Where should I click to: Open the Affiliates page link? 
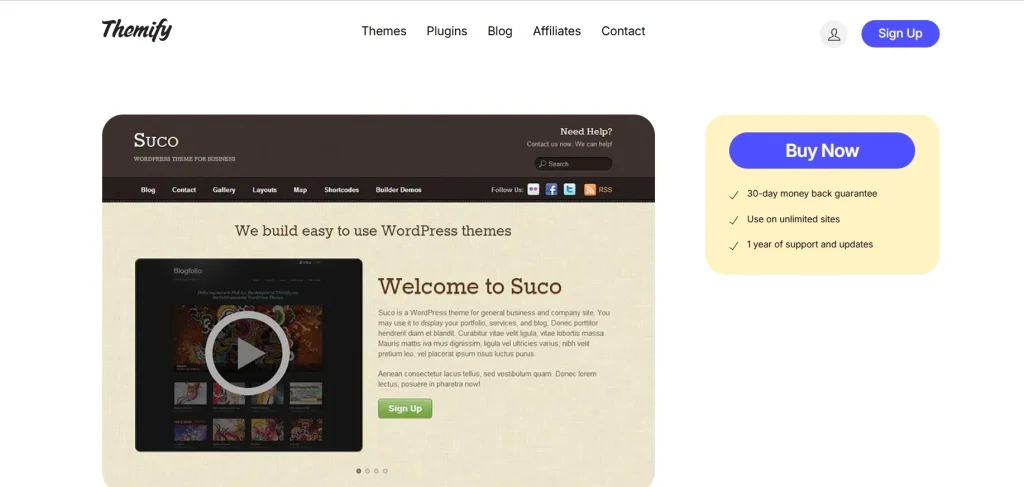pyautogui.click(x=557, y=31)
